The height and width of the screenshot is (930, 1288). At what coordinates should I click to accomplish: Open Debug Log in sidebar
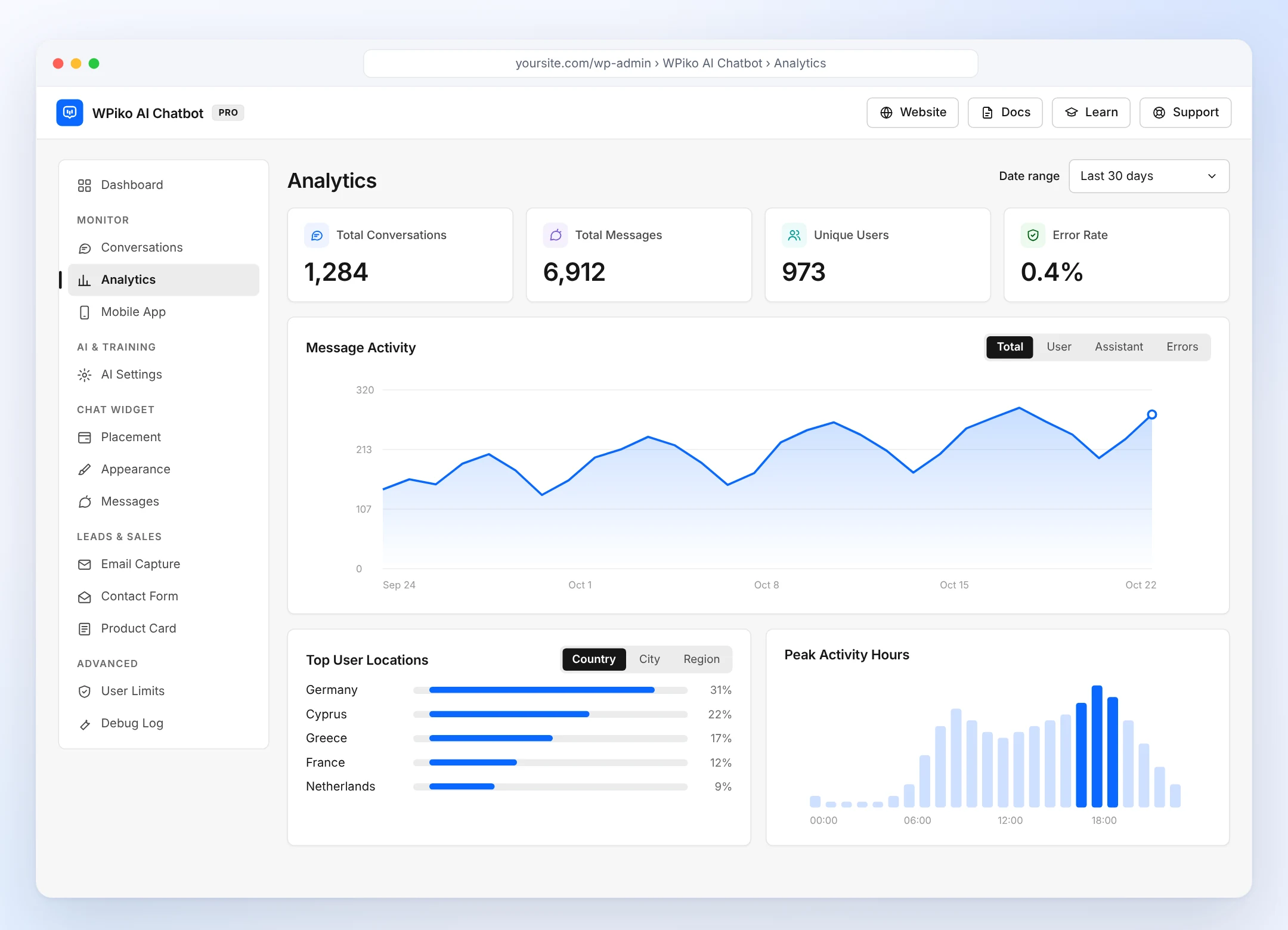tap(163, 724)
